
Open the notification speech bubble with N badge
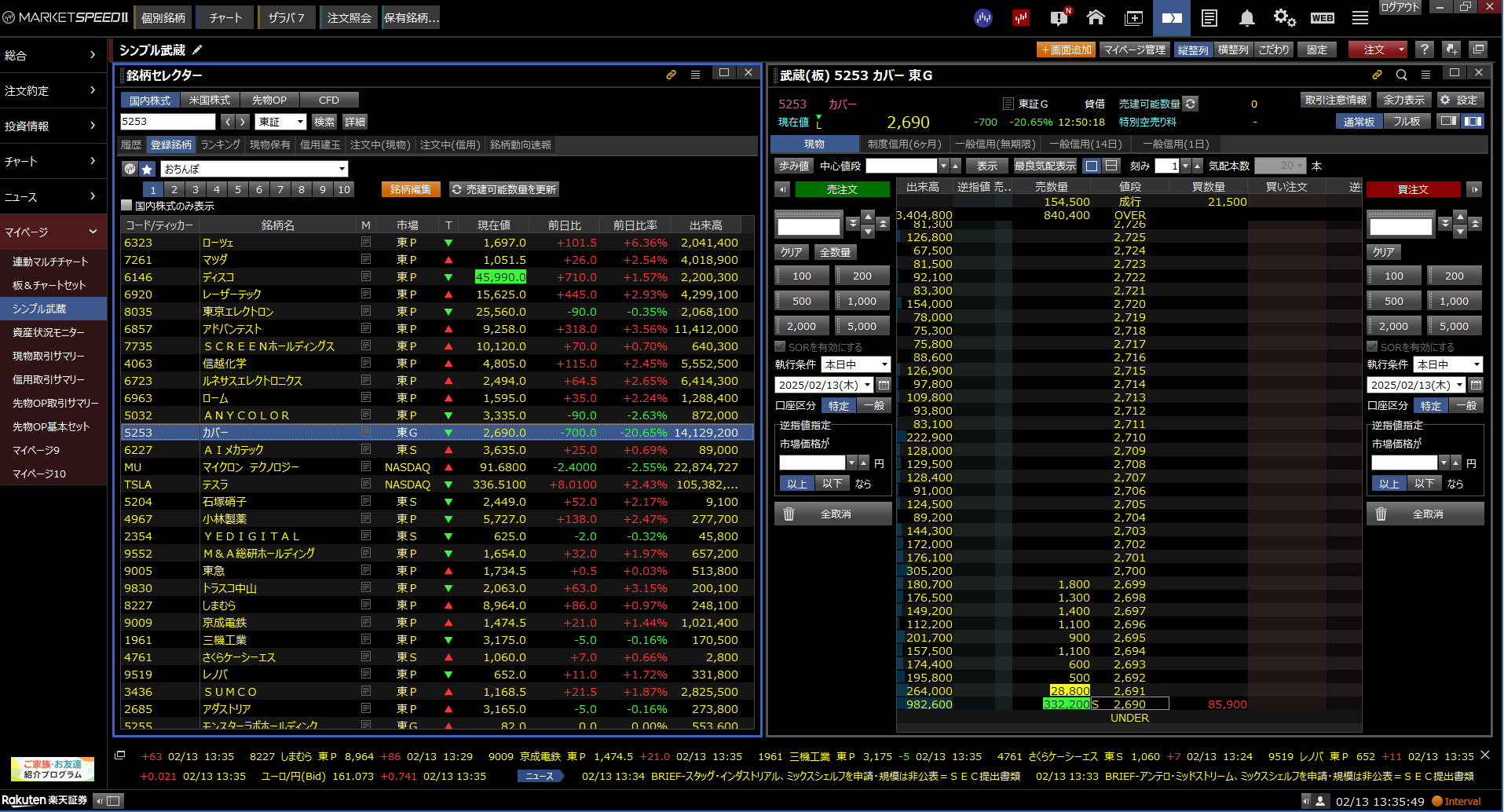click(x=1059, y=17)
